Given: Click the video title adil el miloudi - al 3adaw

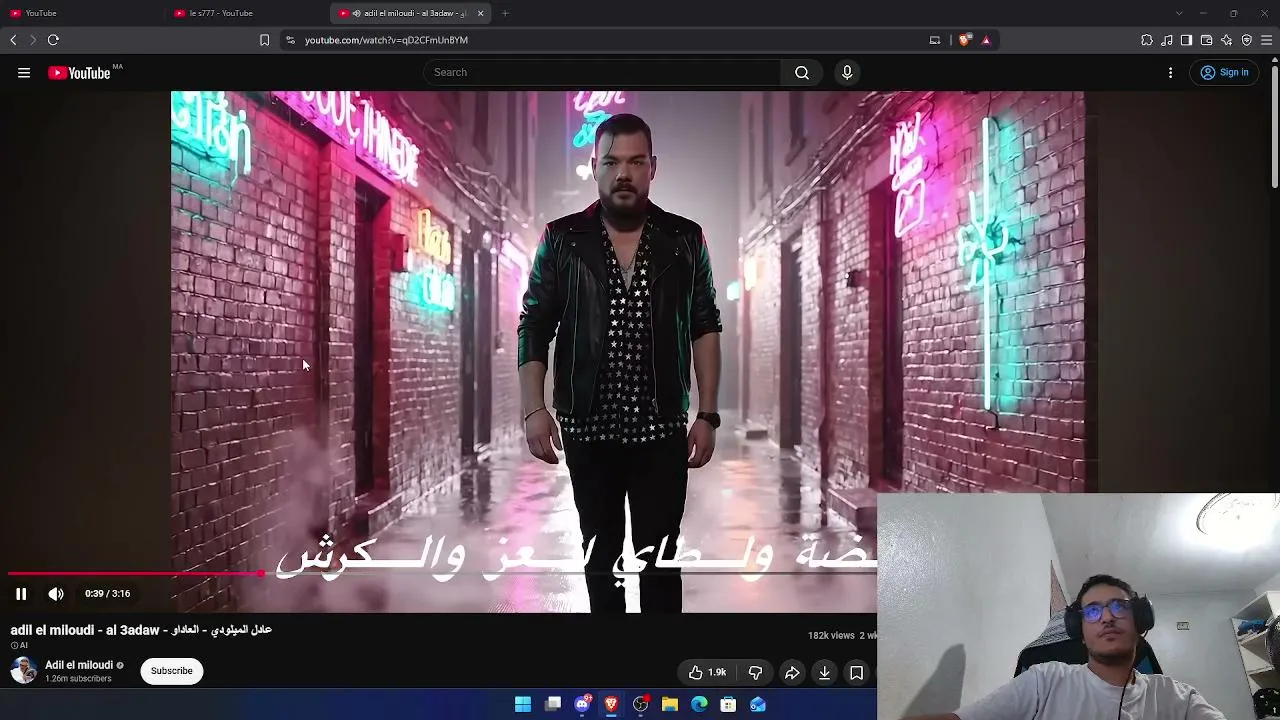Looking at the screenshot, I should [141, 630].
